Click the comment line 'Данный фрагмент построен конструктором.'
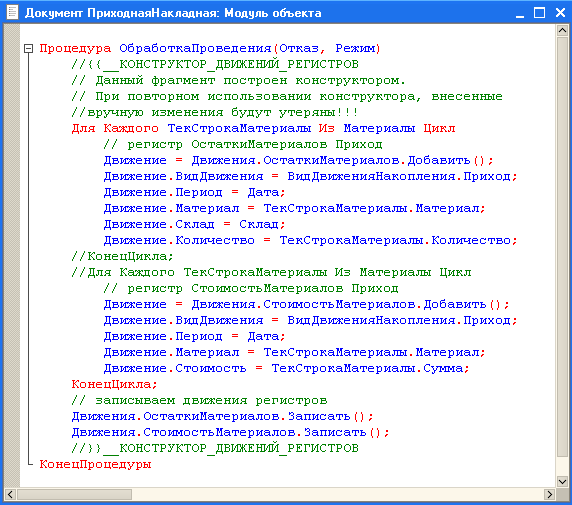 click(239, 81)
